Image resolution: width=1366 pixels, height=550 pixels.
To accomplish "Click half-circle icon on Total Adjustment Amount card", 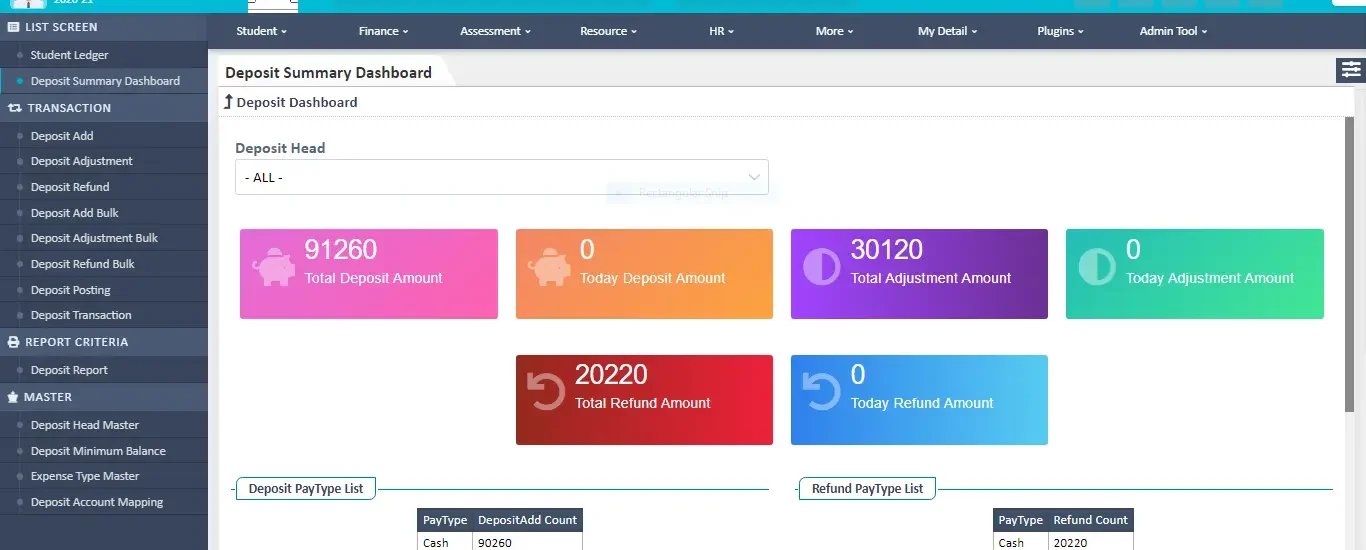I will click(x=822, y=267).
